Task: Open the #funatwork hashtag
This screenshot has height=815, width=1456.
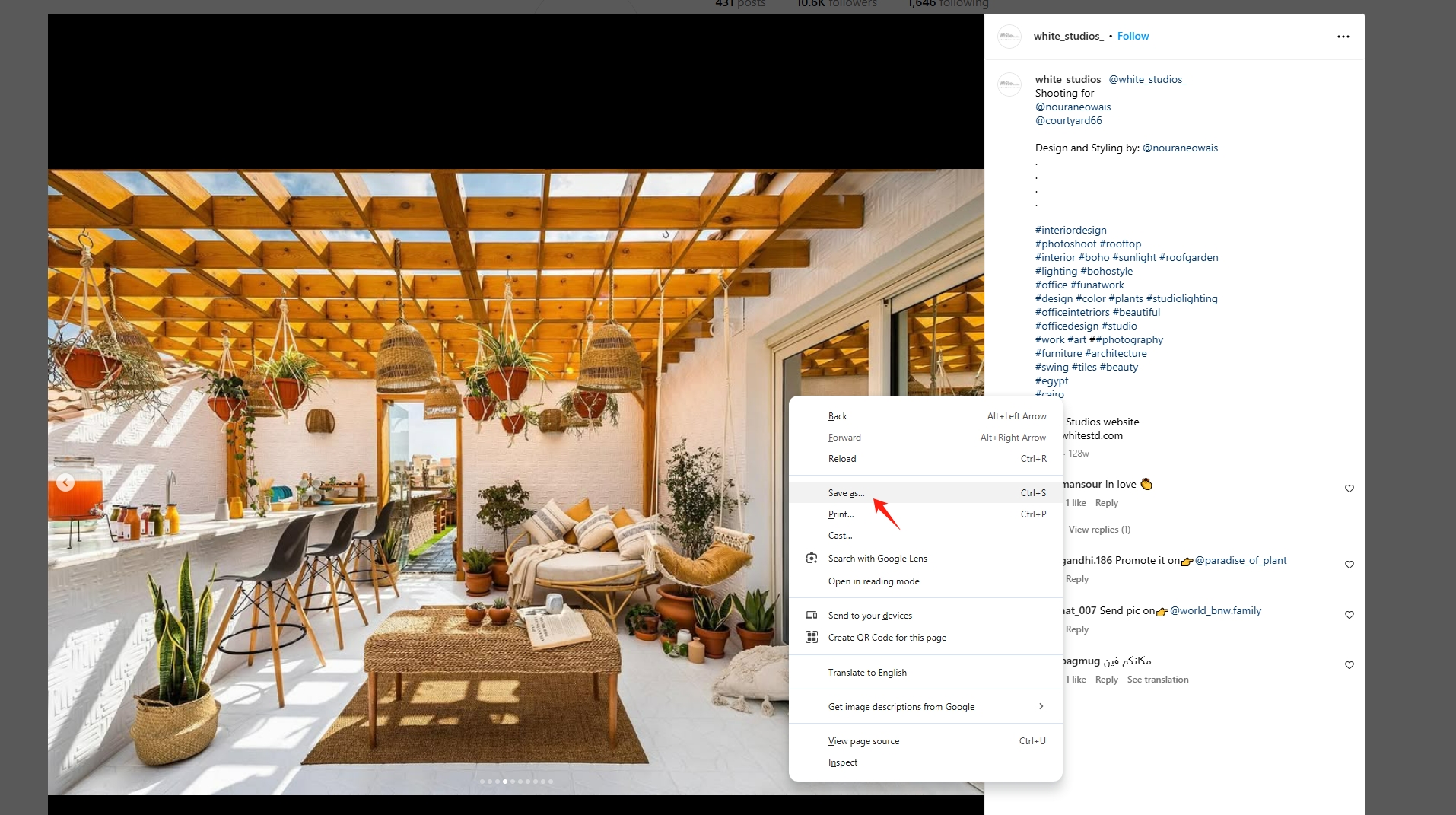Action: (1097, 285)
